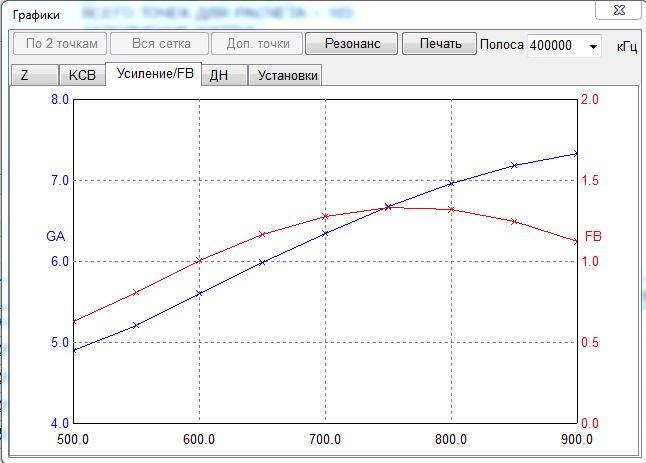Click the disabled По 2 точкам button
Image resolution: width=646 pixels, height=463 pixels.
pyautogui.click(x=60, y=44)
